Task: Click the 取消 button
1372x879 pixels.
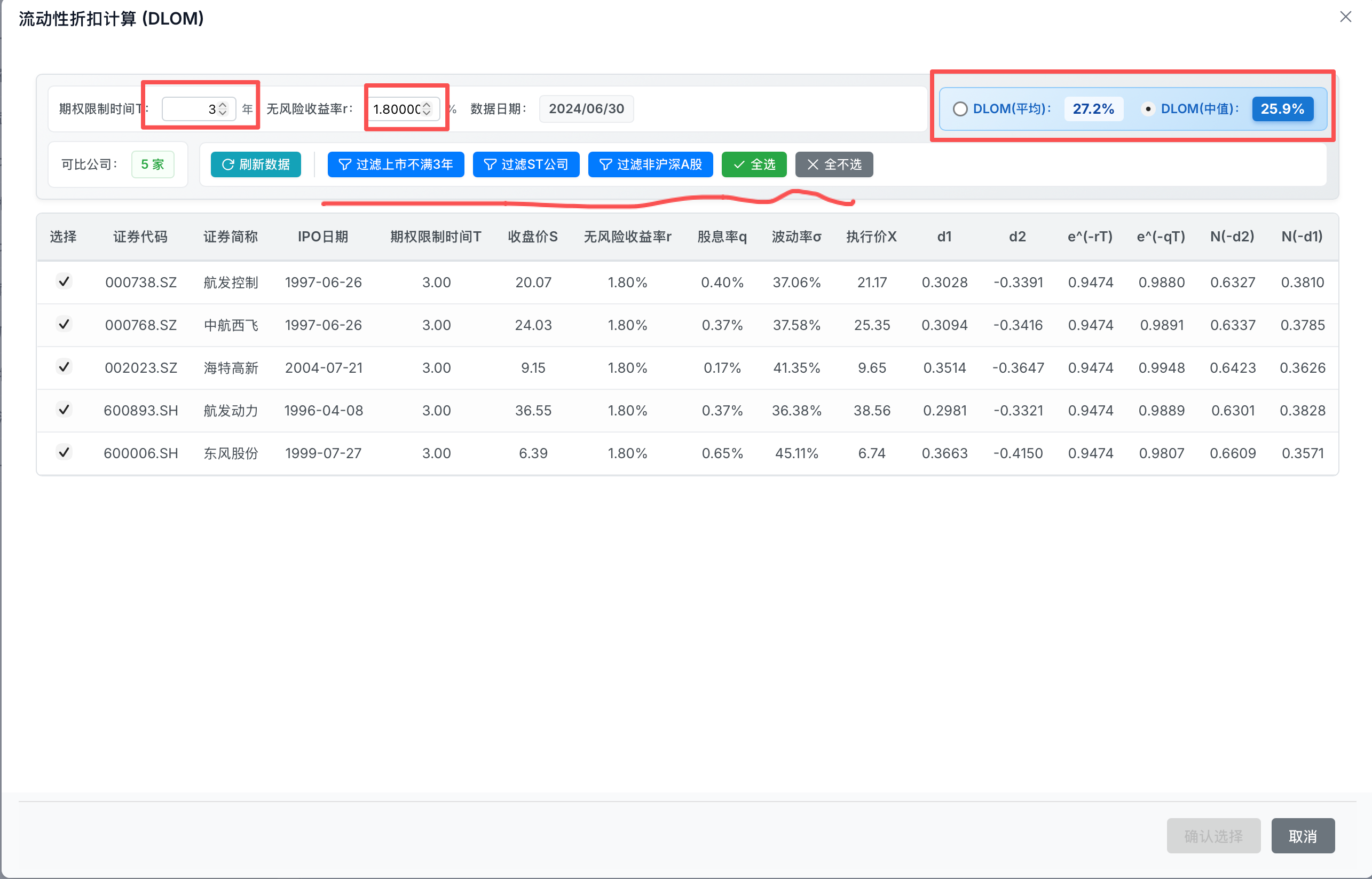Action: point(1303,836)
